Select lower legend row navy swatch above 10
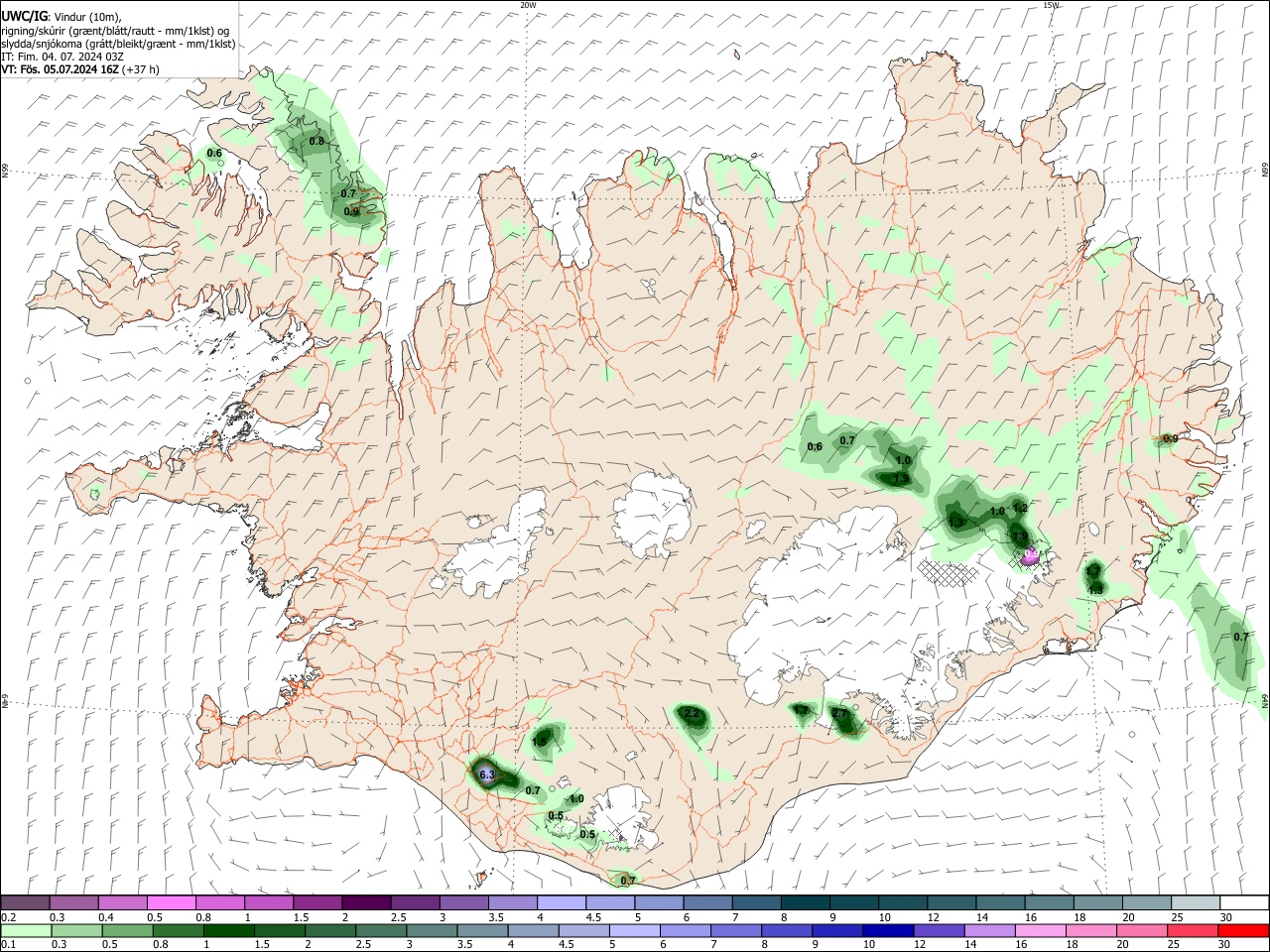1270x952 pixels. click(888, 930)
